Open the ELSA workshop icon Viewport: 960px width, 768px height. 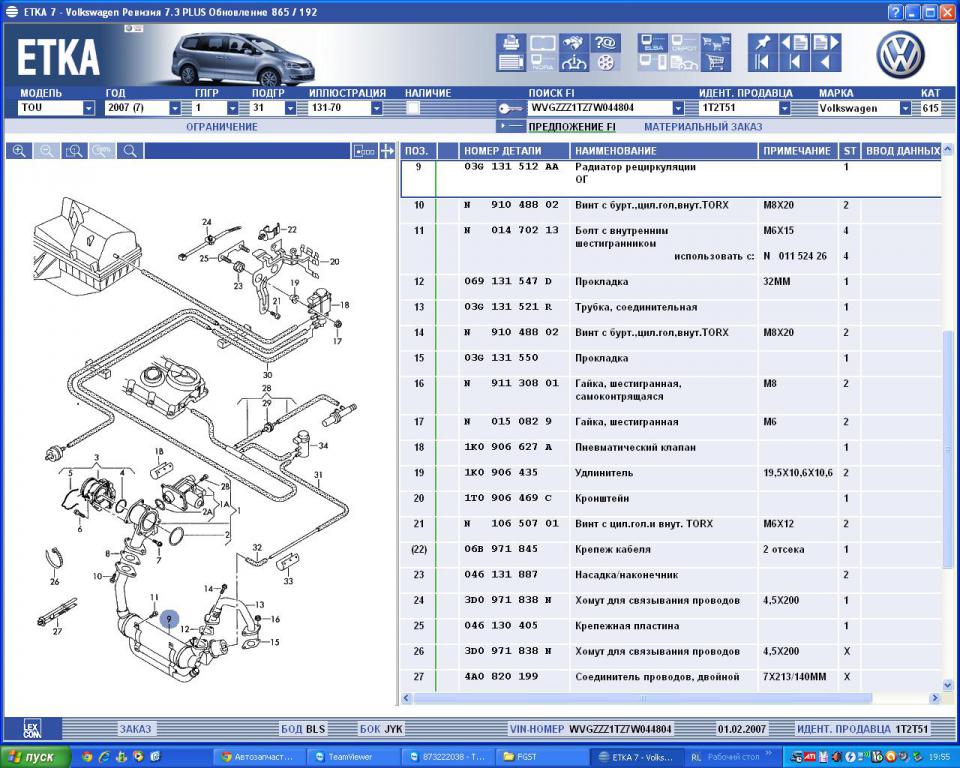tap(653, 42)
